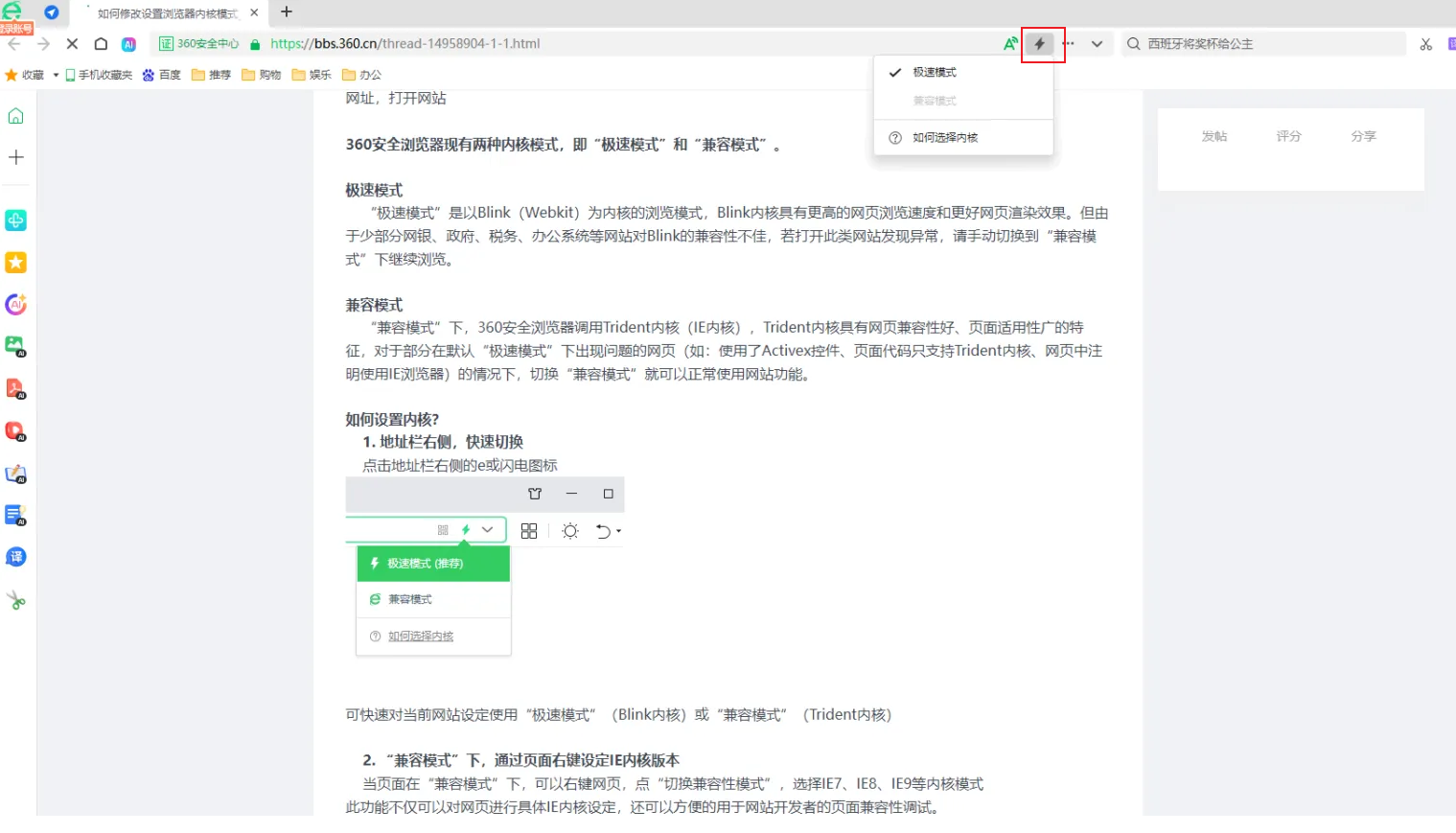Viewport: 1456px width, 833px height.
Task: Click the 点击地址栏右侧的e或闪电图标 text
Action: (460, 465)
